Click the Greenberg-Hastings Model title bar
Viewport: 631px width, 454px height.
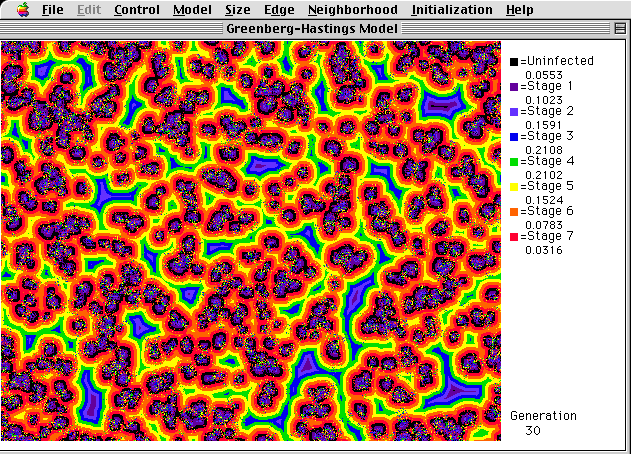click(315, 29)
